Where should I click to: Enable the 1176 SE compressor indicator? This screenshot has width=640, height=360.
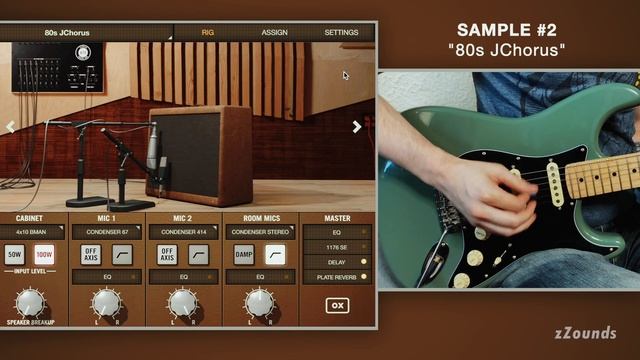[364, 247]
